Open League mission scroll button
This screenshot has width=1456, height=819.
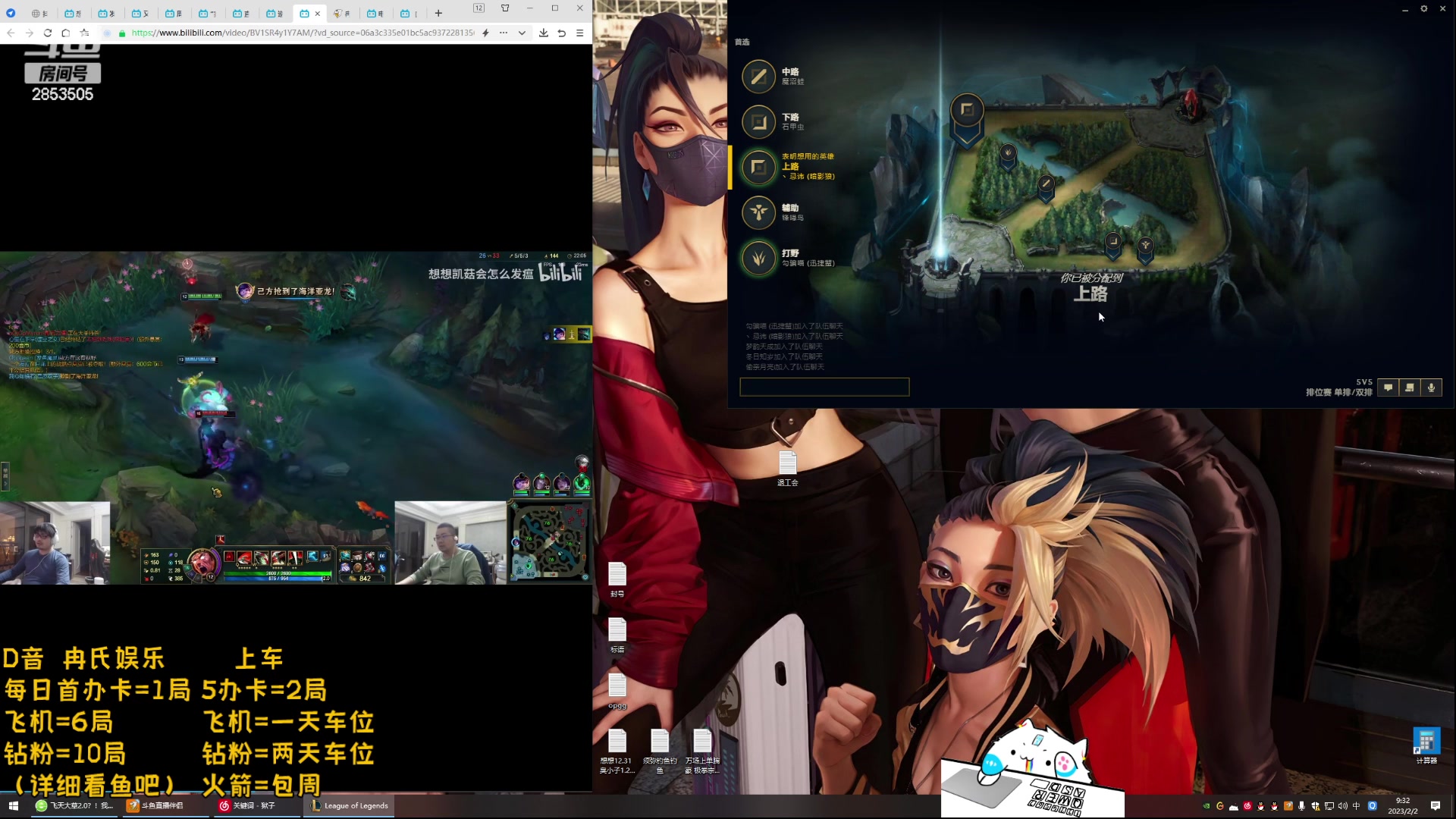tap(1410, 388)
